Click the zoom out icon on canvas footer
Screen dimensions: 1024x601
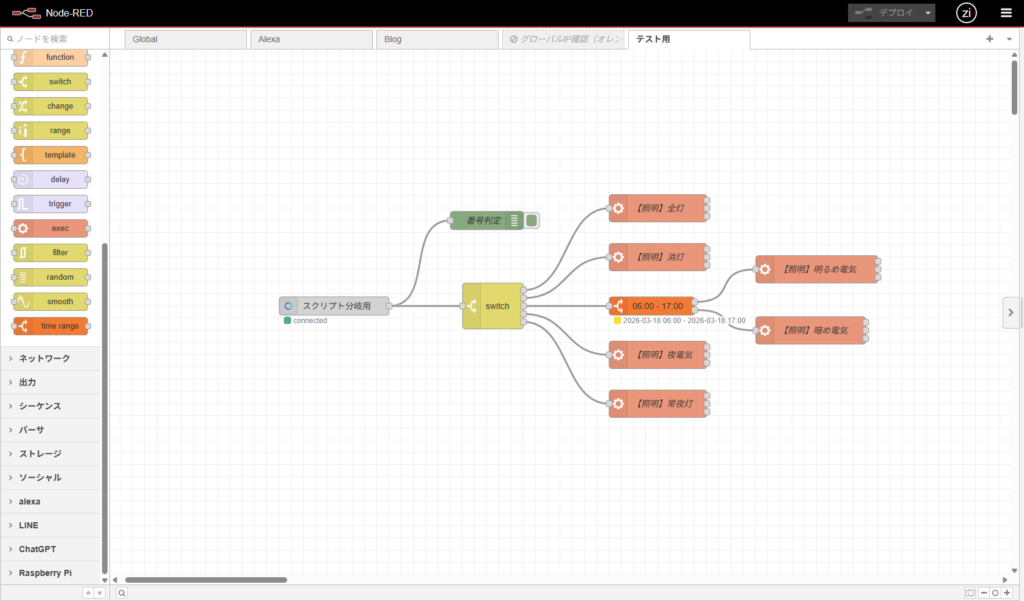pos(982,593)
